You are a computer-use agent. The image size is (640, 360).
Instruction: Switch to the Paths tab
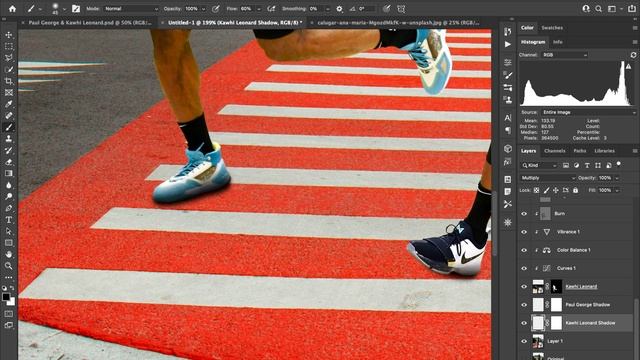580,151
